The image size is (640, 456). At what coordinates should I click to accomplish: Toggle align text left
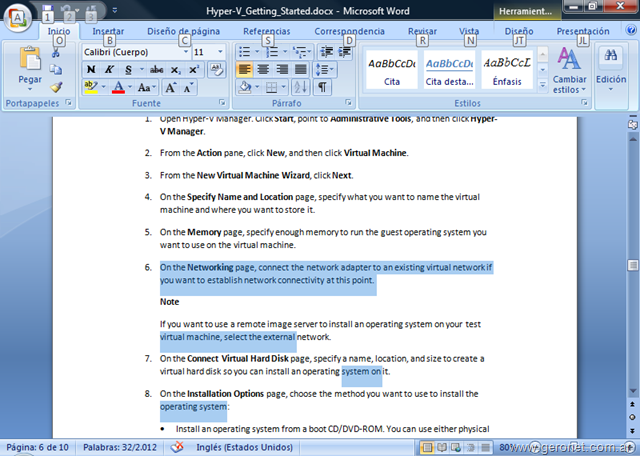tap(244, 69)
